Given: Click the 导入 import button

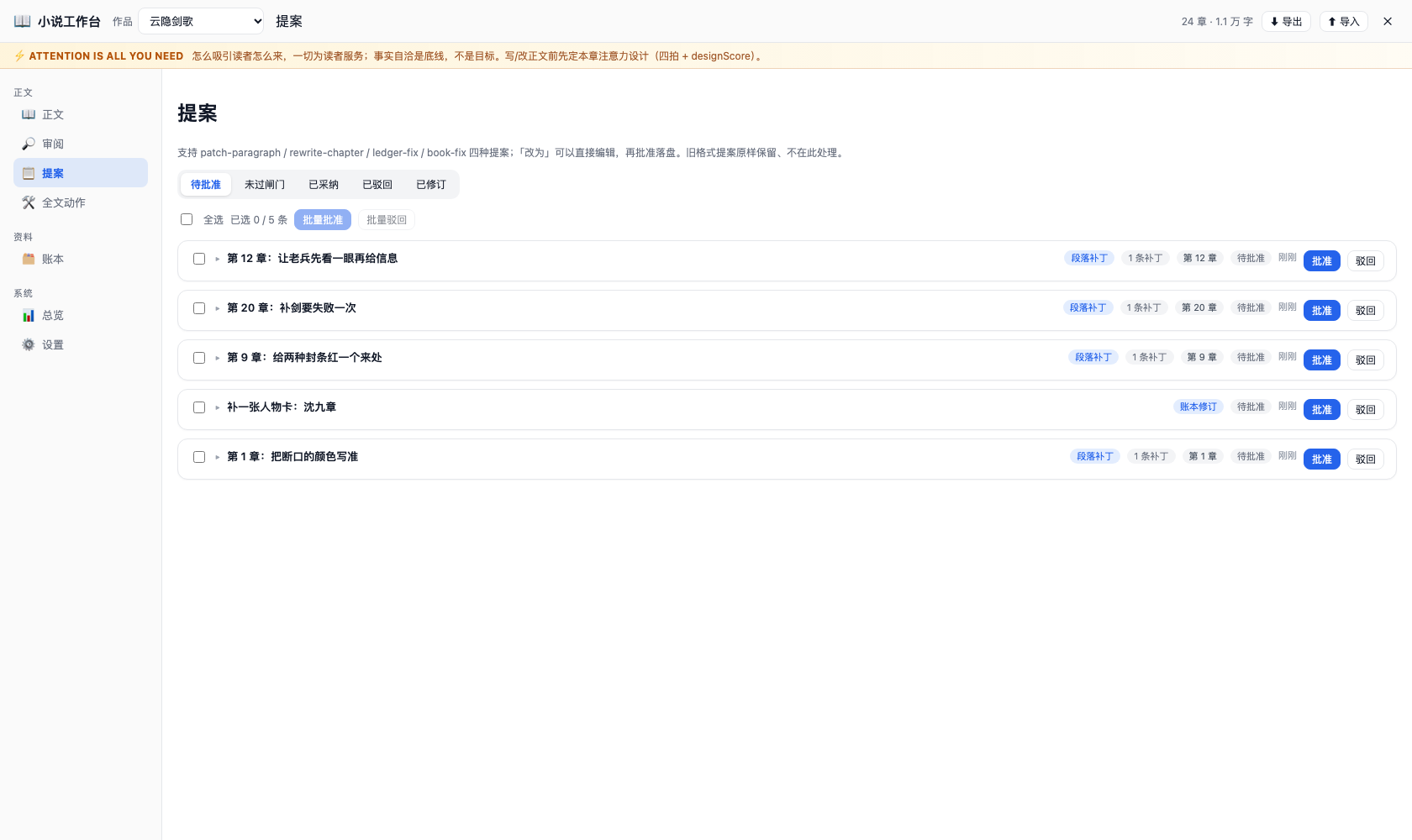Looking at the screenshot, I should point(1344,21).
